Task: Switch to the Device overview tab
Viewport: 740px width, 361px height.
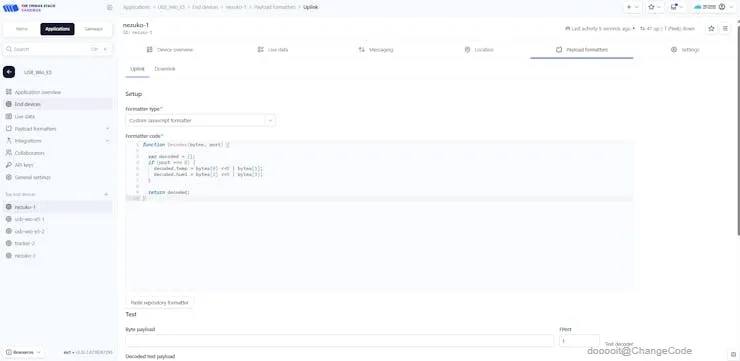Action: coord(169,50)
